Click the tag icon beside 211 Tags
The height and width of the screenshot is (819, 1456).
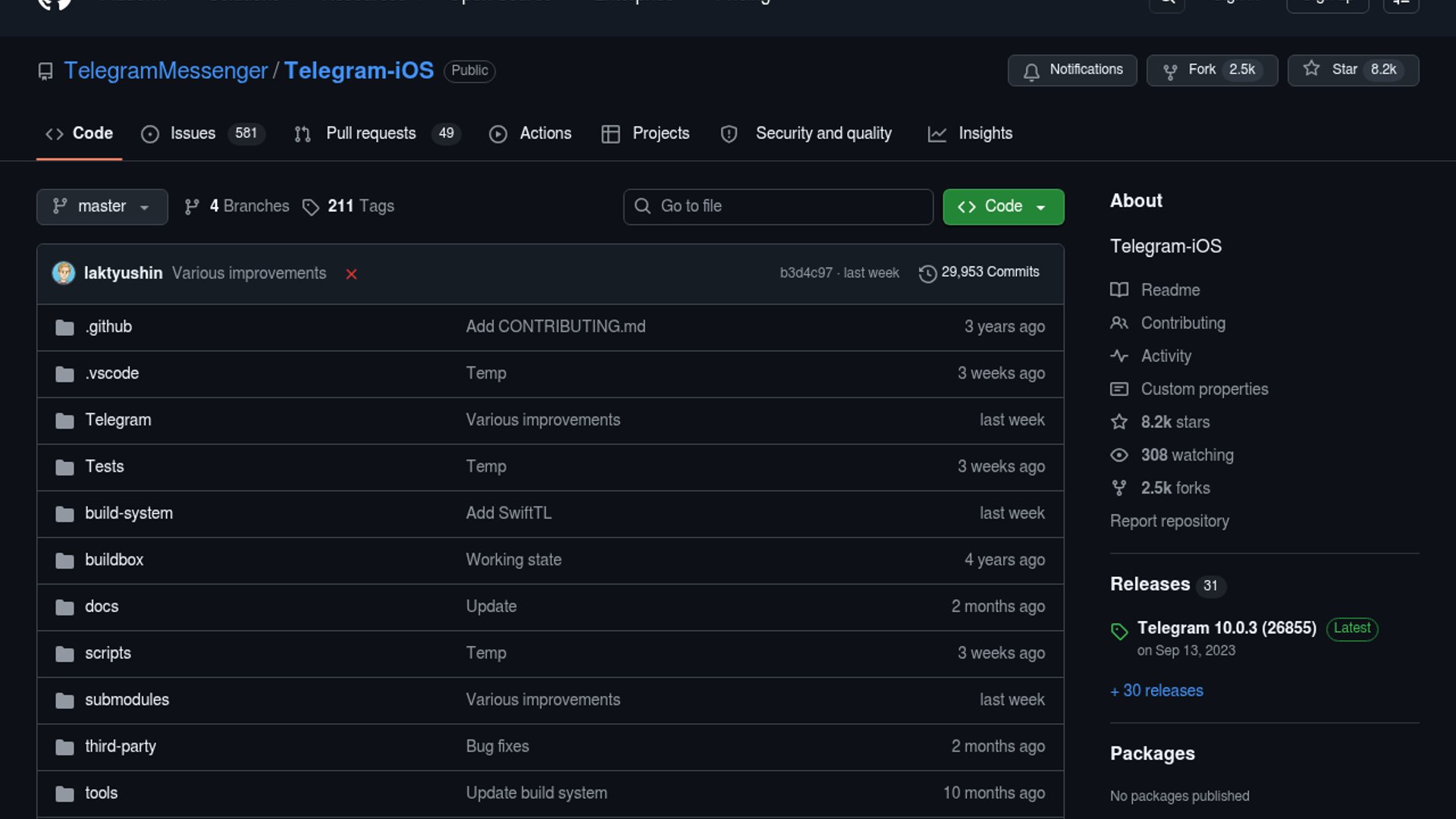pyautogui.click(x=310, y=207)
